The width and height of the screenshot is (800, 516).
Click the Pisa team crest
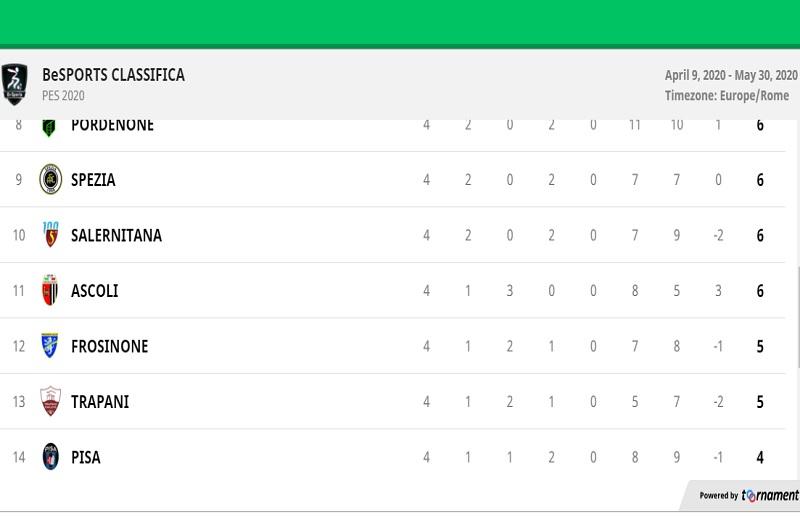51,456
